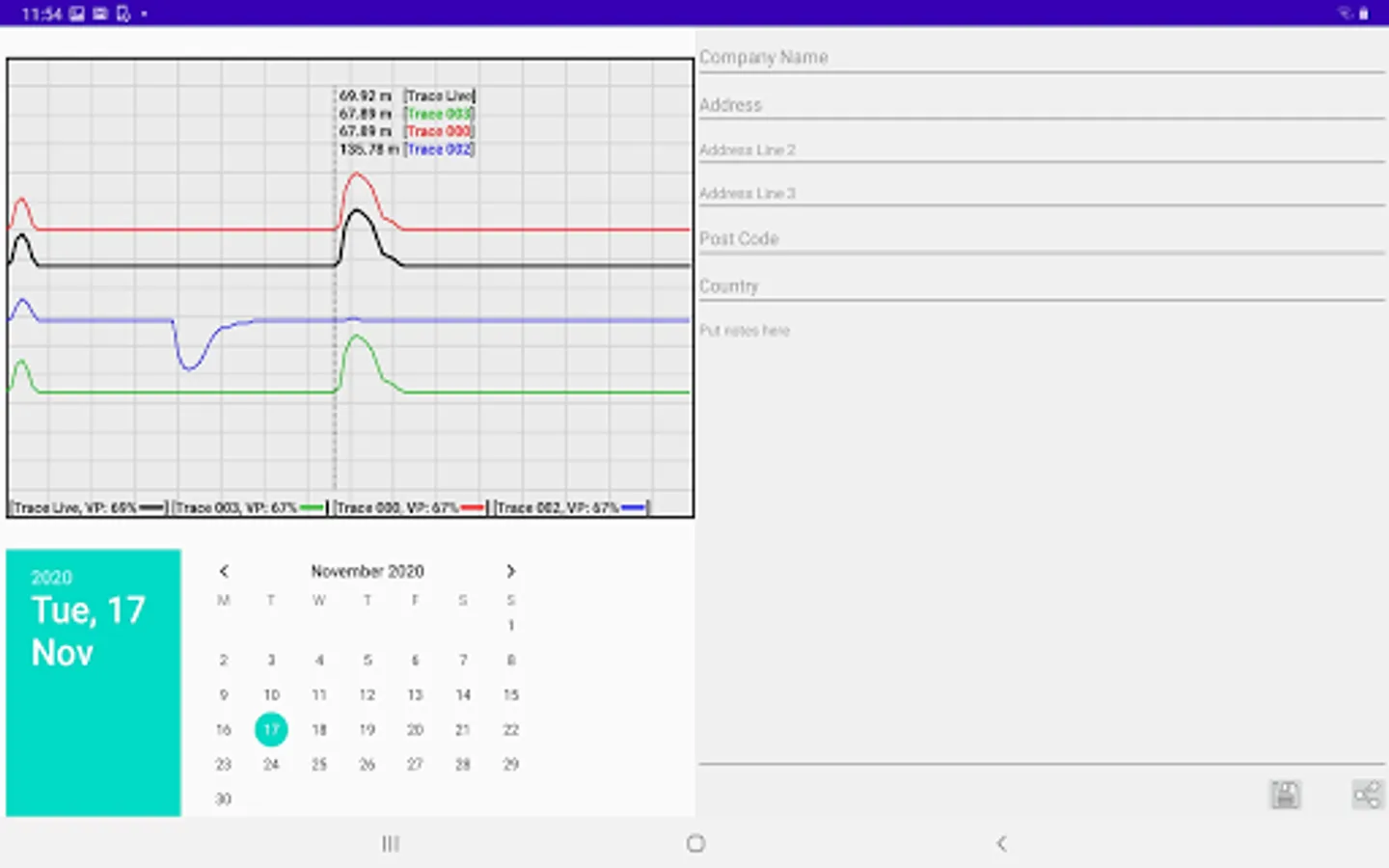This screenshot has width=1389, height=868.
Task: Select November 16 in the calendar
Action: pos(224,729)
